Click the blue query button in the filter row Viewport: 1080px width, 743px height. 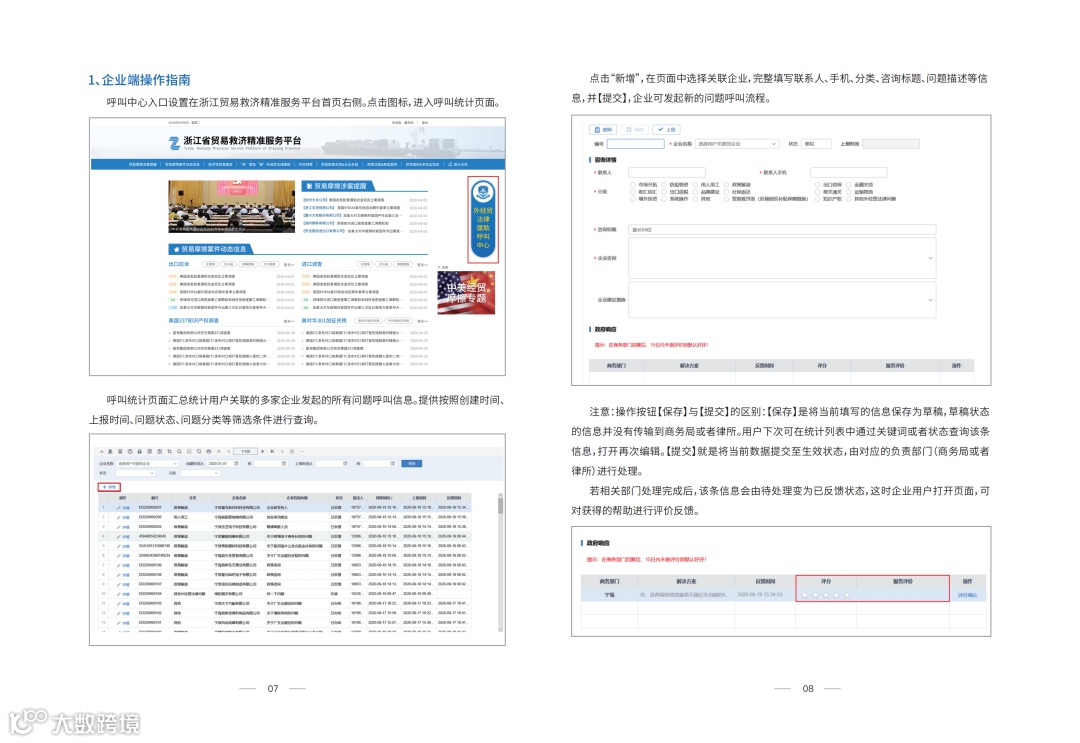click(411, 463)
